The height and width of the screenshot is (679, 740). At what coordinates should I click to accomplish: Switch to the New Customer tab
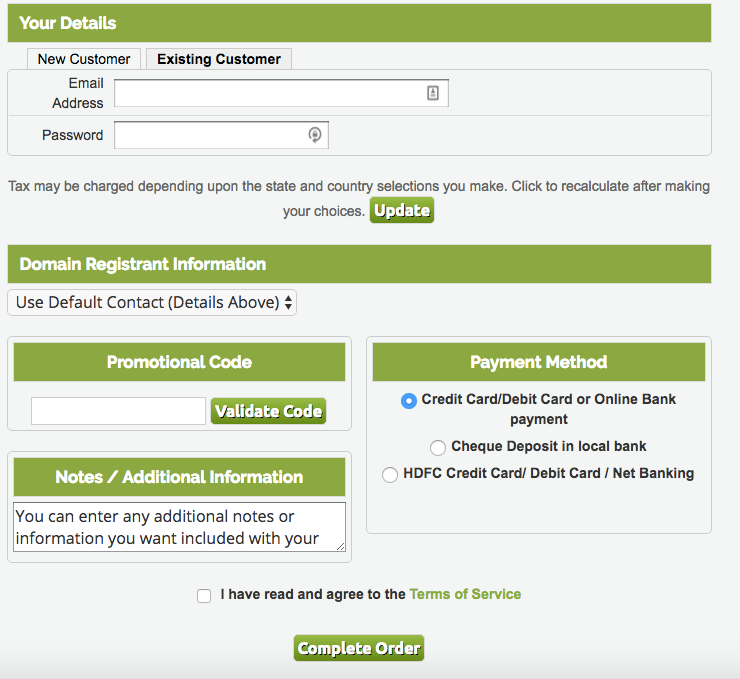(x=84, y=59)
